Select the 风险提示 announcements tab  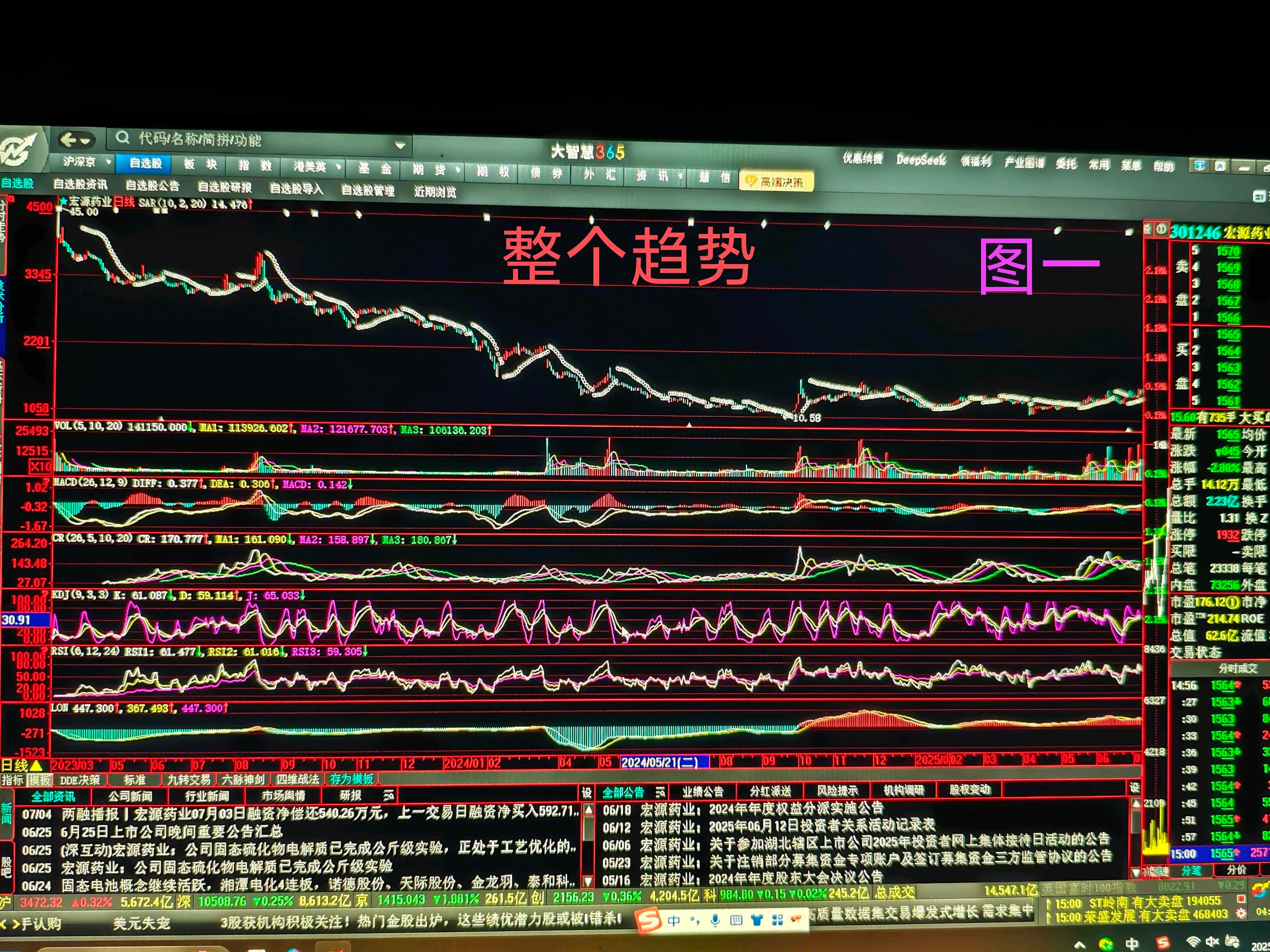tap(837, 791)
